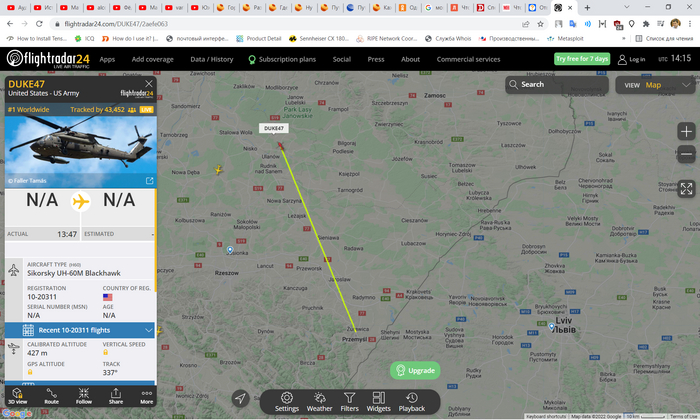The width and height of the screenshot is (700, 420).
Task: Click the green Upgrade button
Action: point(415,370)
